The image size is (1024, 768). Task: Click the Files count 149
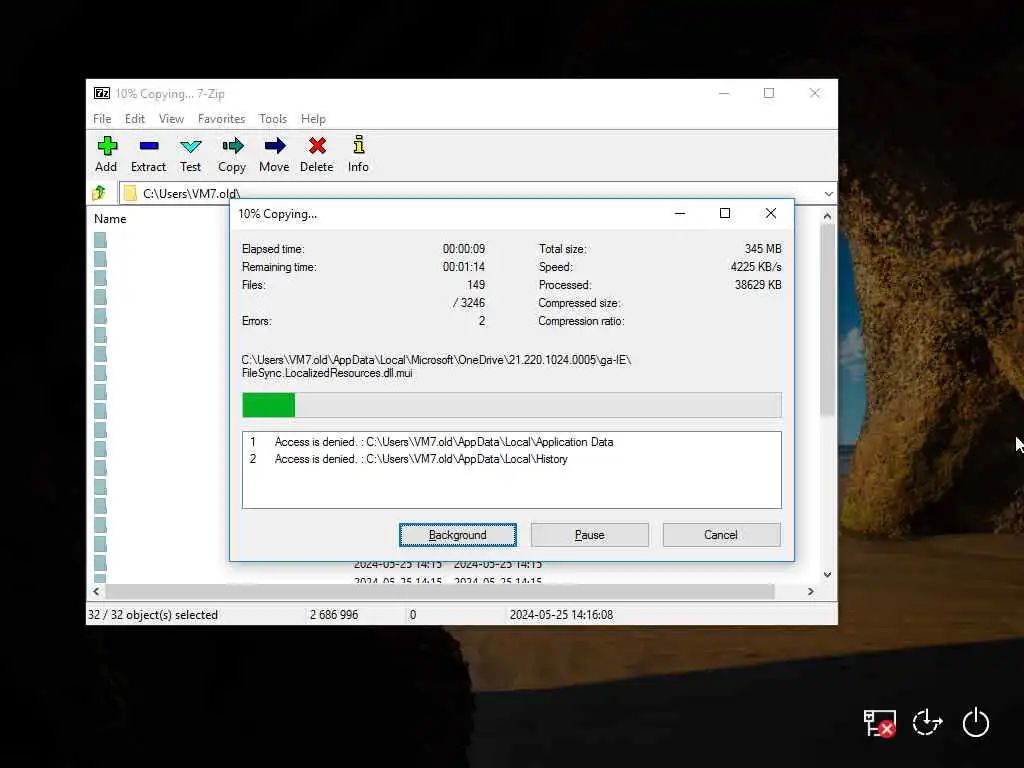[x=476, y=285]
